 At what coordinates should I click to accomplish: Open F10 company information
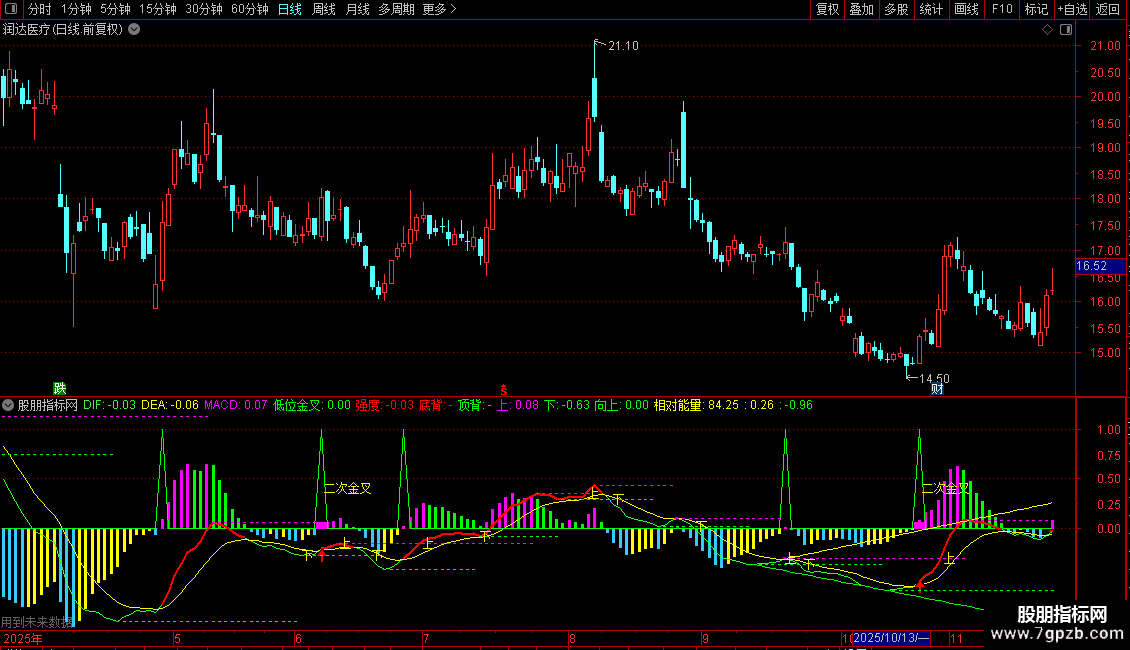(x=1001, y=10)
